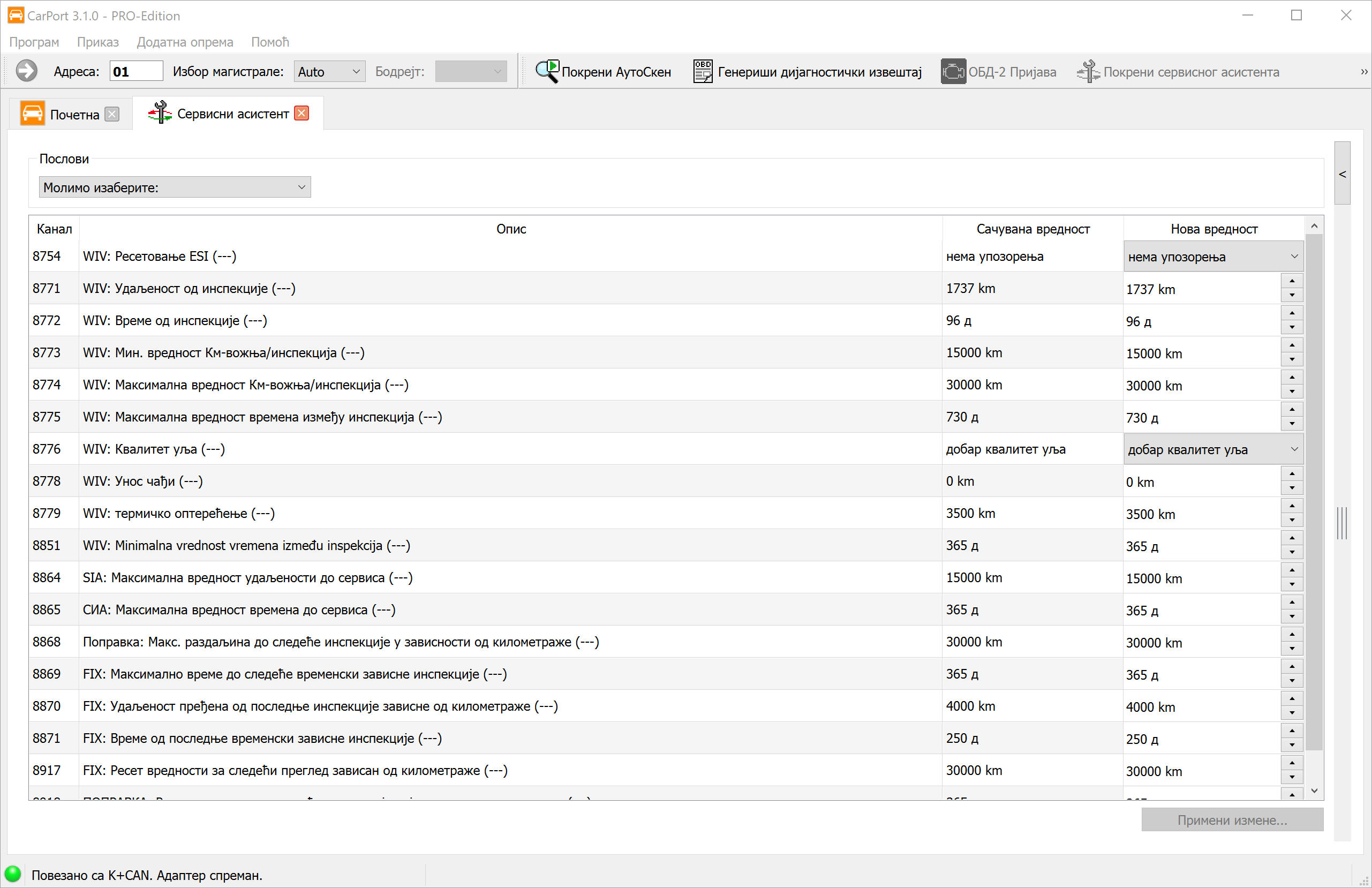This screenshot has width=1372, height=888.
Task: Launch Покрени сервисног асистента tool icon
Action: 1088,72
